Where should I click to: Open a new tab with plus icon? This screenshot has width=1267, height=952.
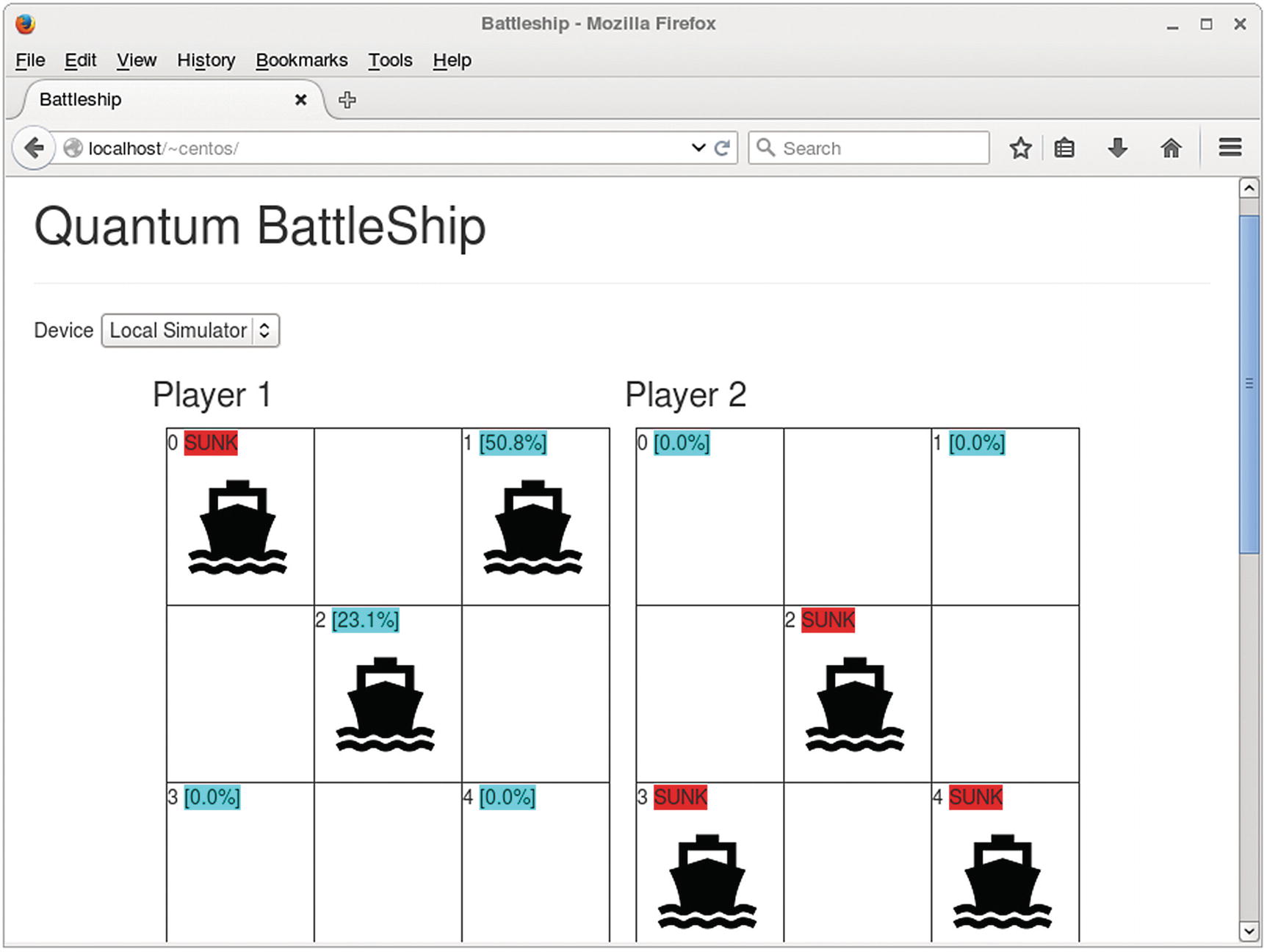click(x=347, y=100)
